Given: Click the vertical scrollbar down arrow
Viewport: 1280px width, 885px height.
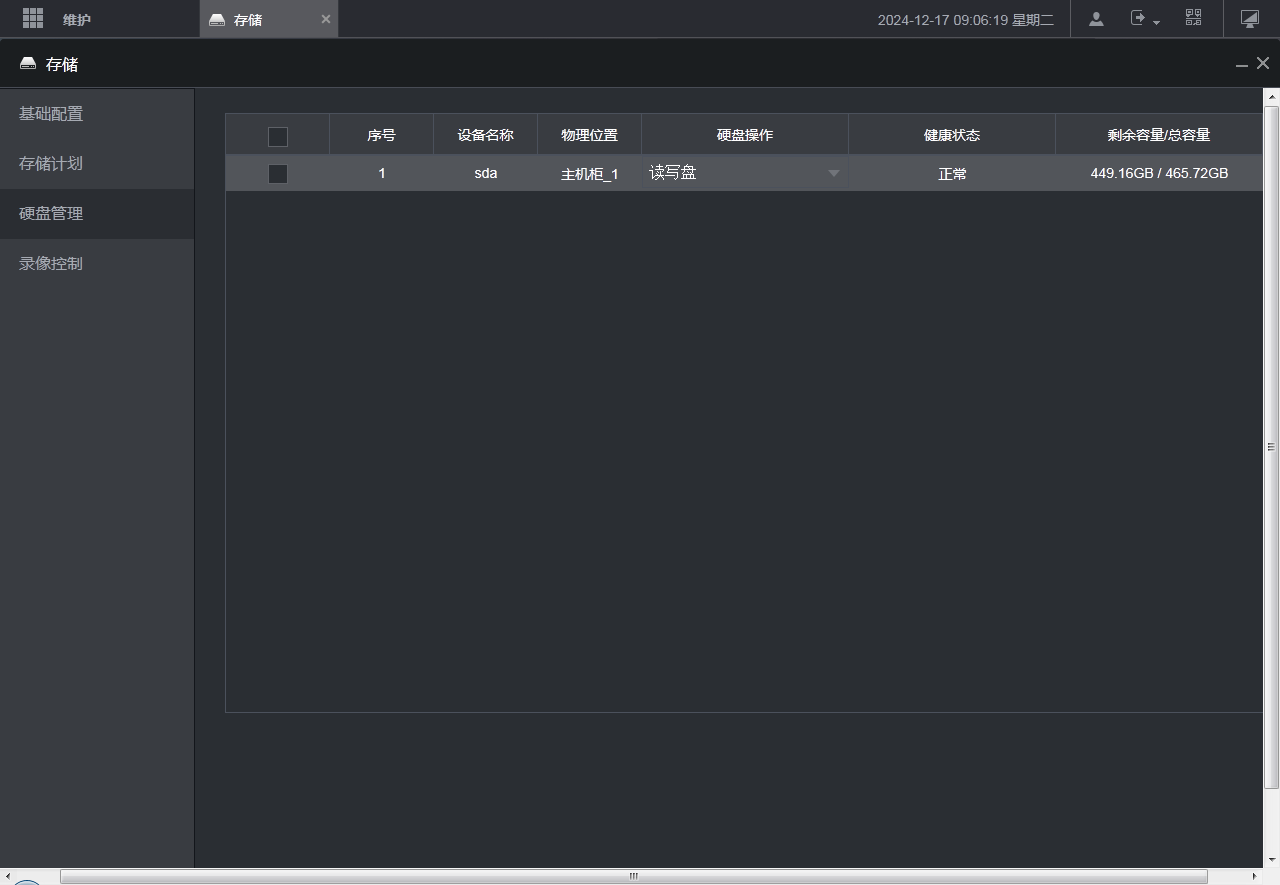Looking at the screenshot, I should pyautogui.click(x=1272, y=859).
